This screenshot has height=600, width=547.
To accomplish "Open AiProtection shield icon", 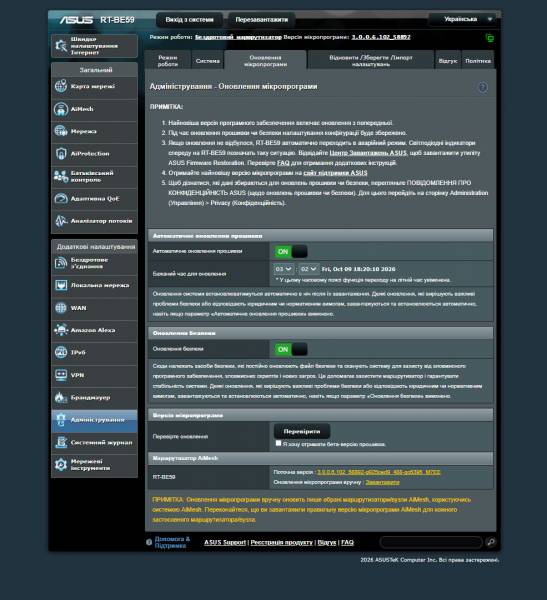I will tap(61, 153).
